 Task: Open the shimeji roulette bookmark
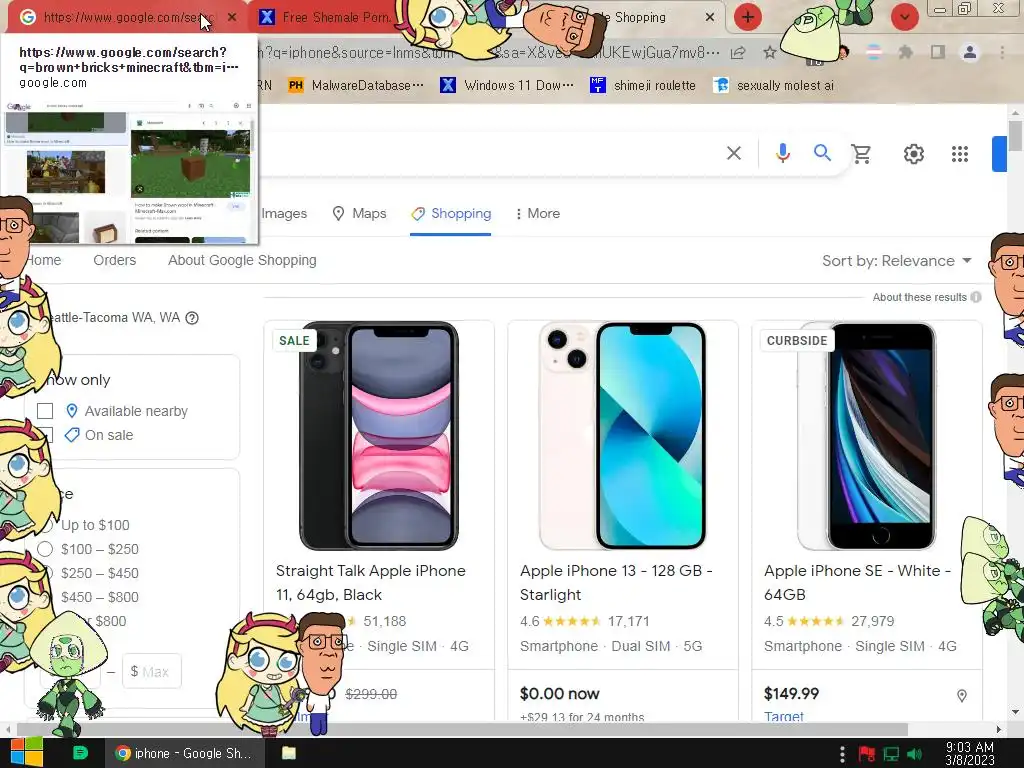pyautogui.click(x=643, y=86)
